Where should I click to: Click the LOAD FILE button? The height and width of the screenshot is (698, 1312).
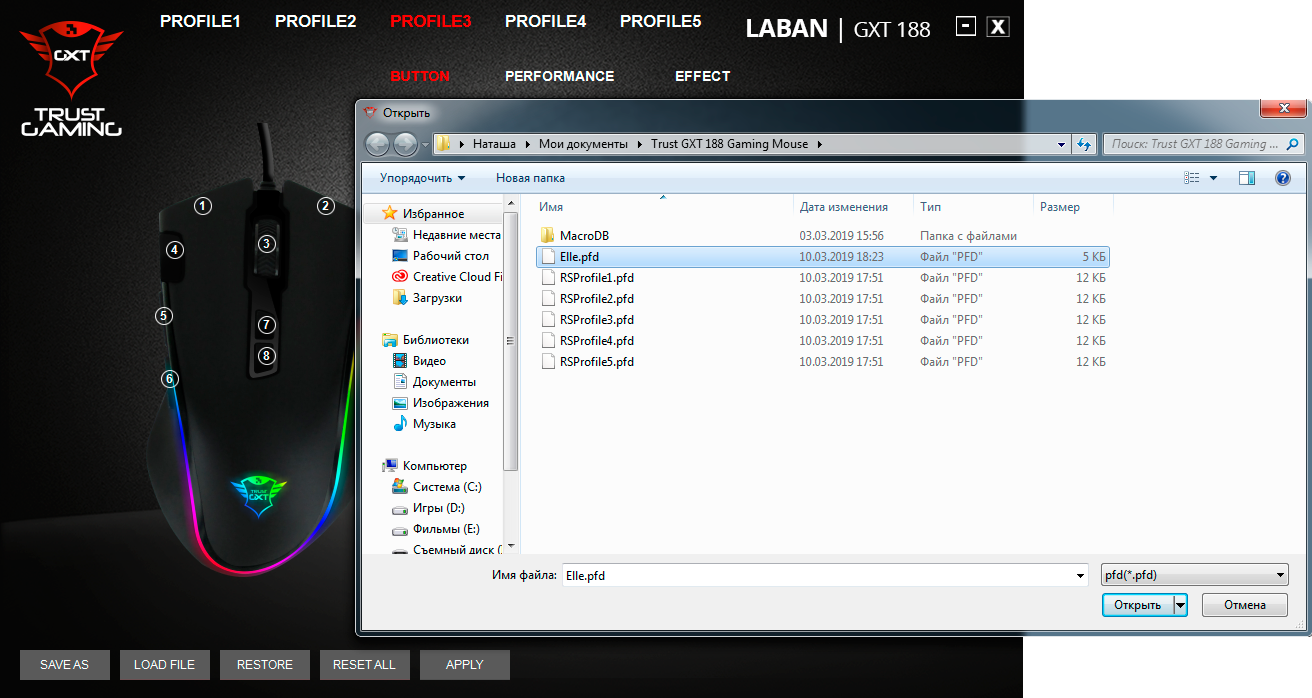tap(165, 665)
